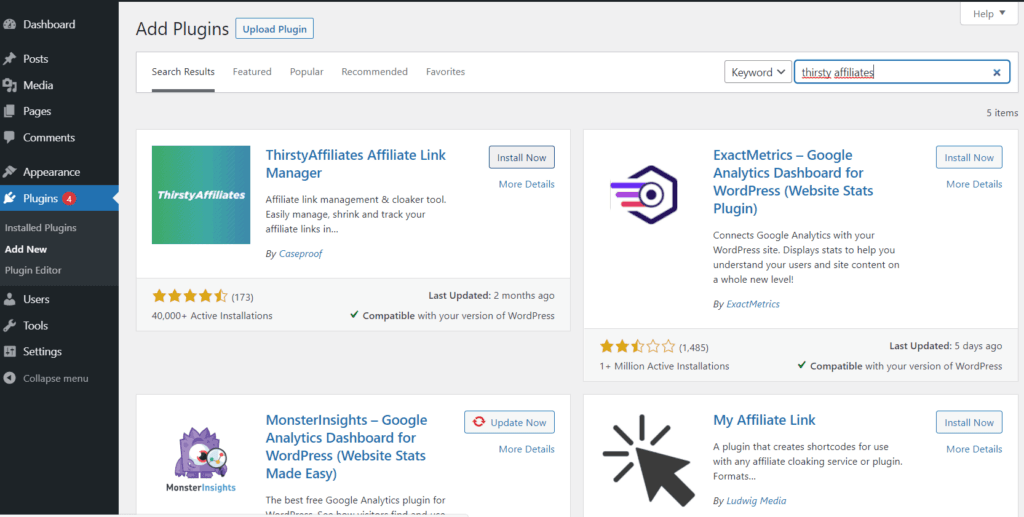Click the My Affiliate Link cursor logo

pyautogui.click(x=648, y=460)
